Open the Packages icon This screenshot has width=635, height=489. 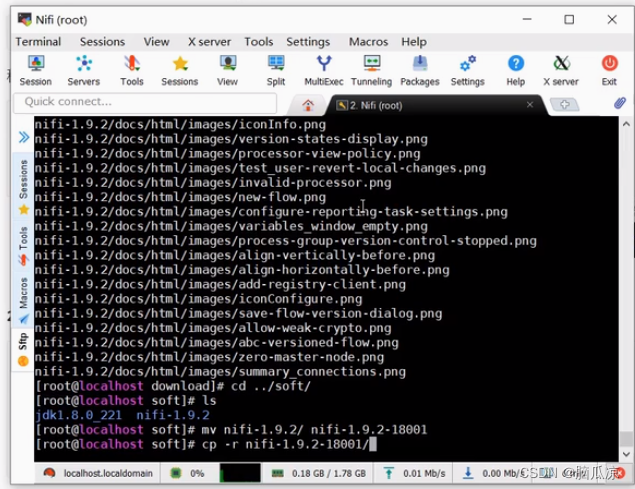(x=420, y=70)
